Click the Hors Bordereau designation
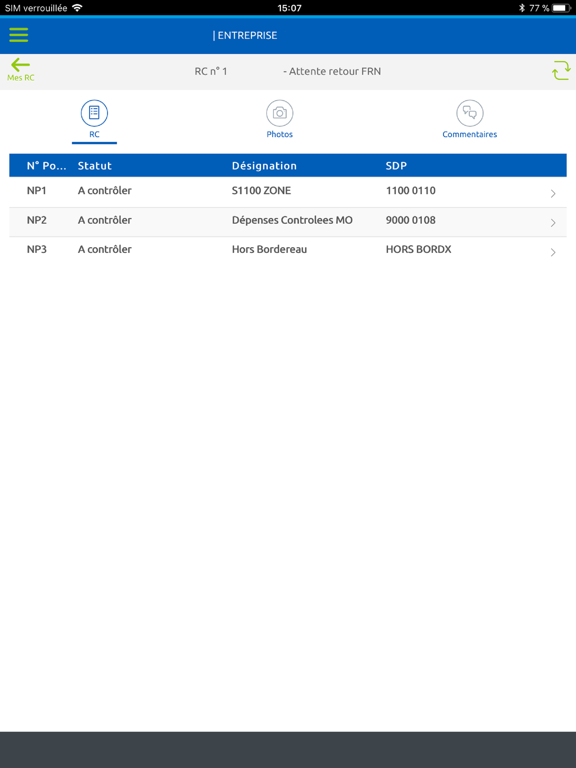Screen dimensions: 576x768 coord(269,249)
